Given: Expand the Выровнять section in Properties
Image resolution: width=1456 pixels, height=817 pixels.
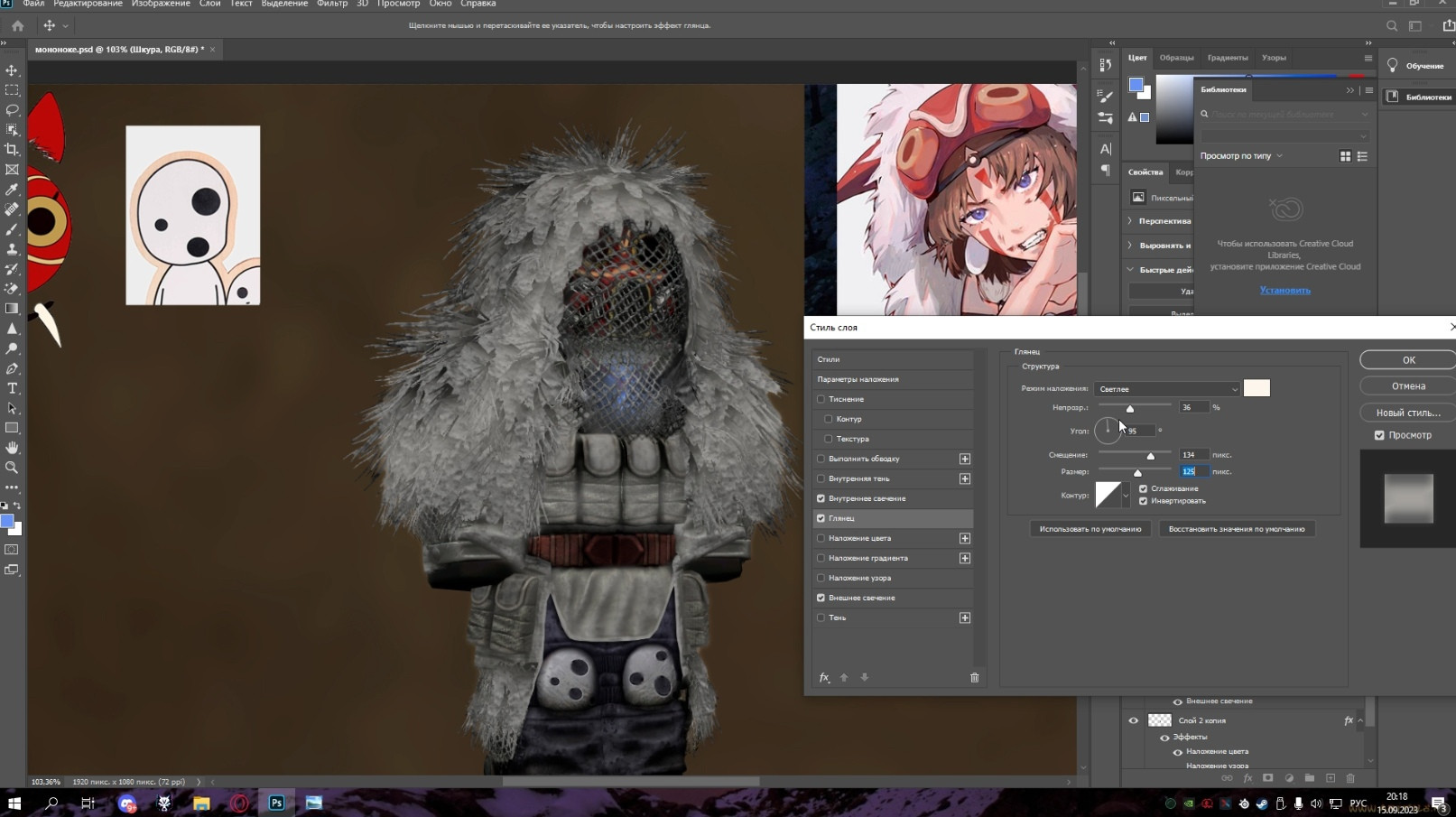Looking at the screenshot, I should tap(1130, 246).
